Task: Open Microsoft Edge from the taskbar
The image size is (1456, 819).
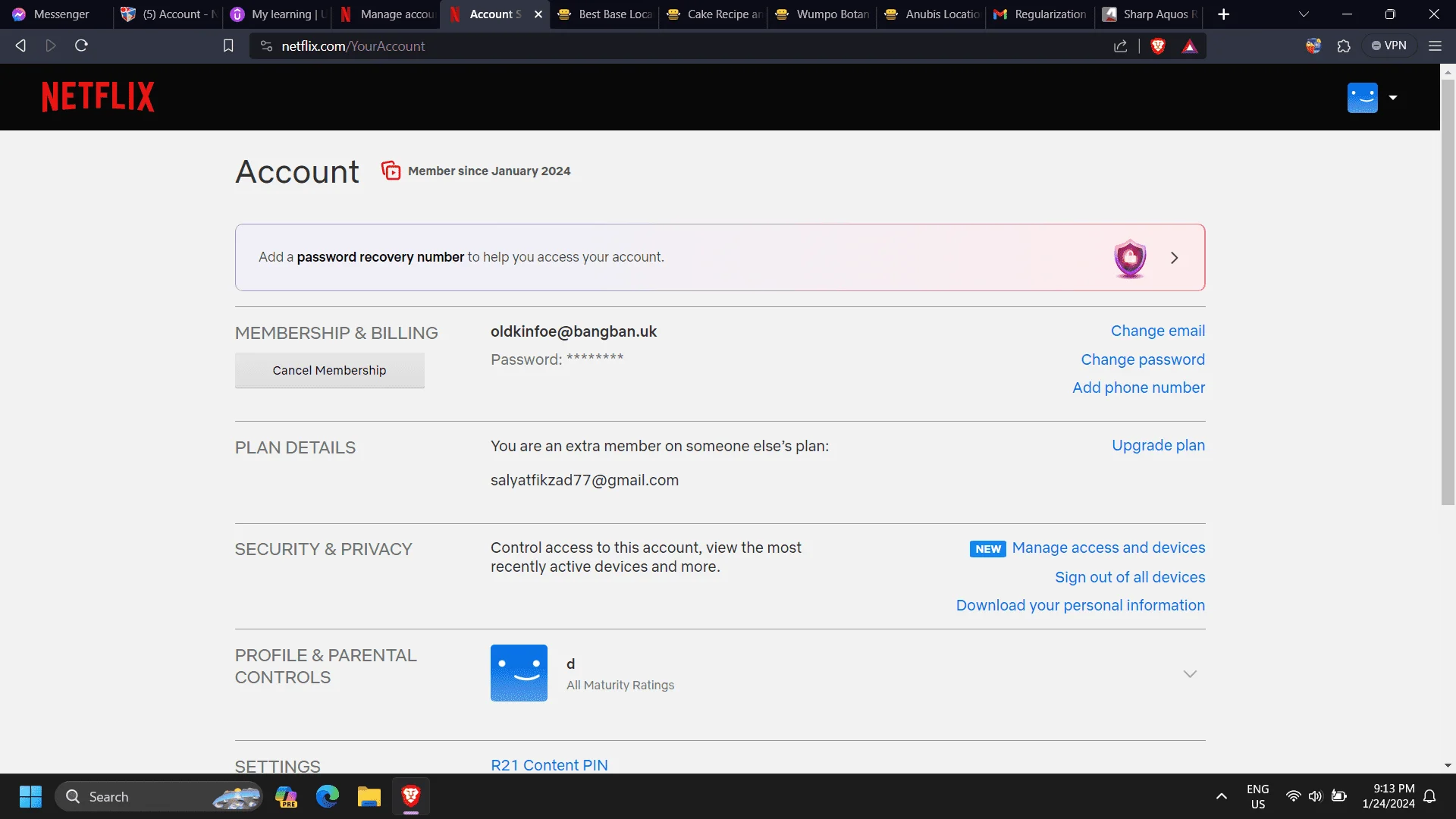Action: 328,797
